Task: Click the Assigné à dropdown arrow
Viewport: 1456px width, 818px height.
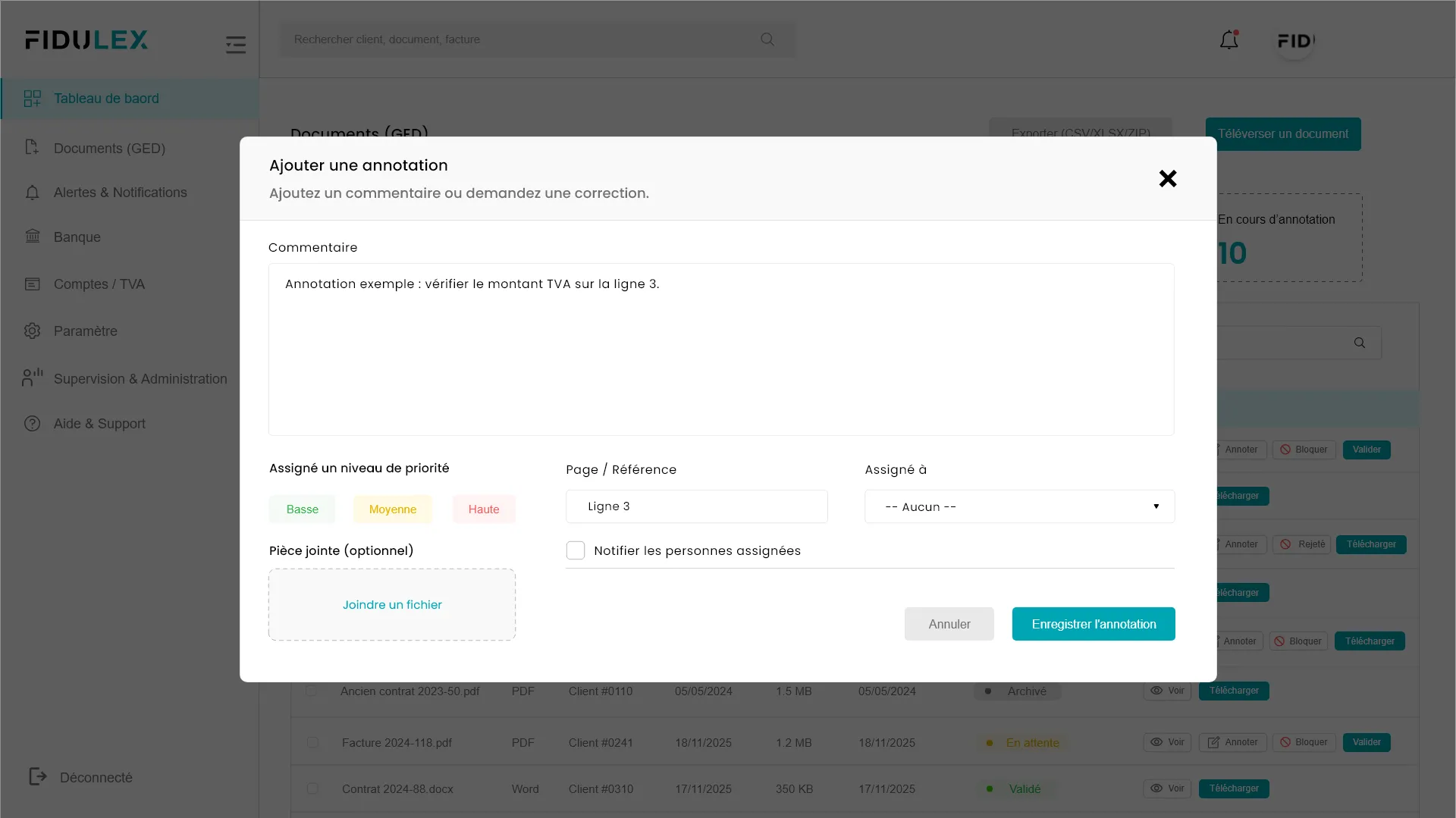Action: click(x=1156, y=506)
